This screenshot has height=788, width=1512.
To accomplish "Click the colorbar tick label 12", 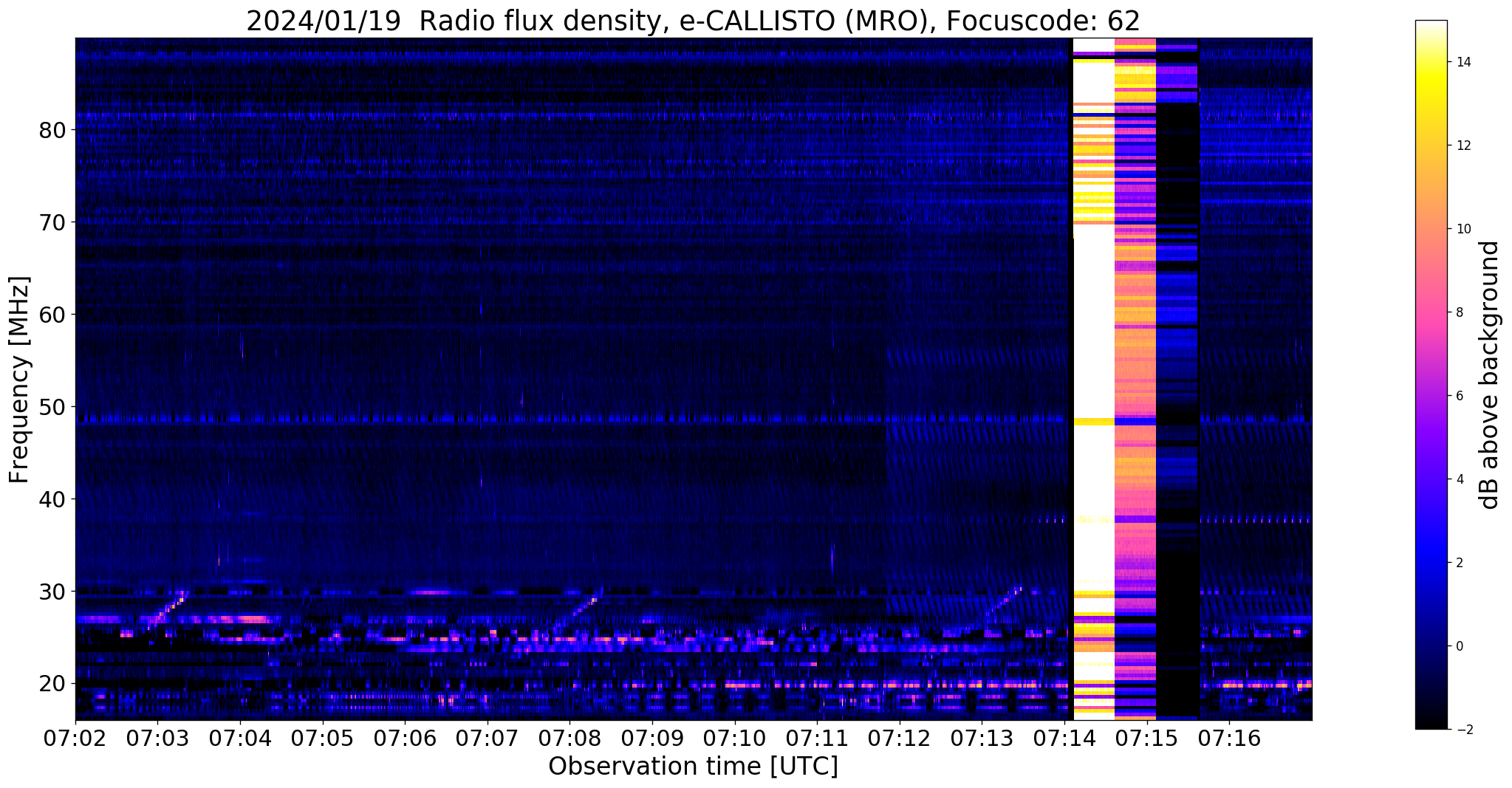I will click(x=1463, y=145).
